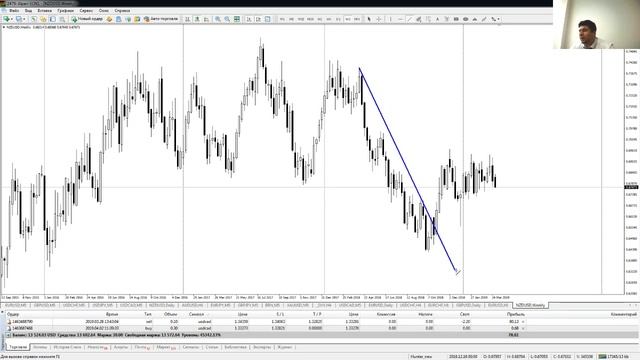
Task: Select the Trendline drawing tool
Action: click(409, 19)
